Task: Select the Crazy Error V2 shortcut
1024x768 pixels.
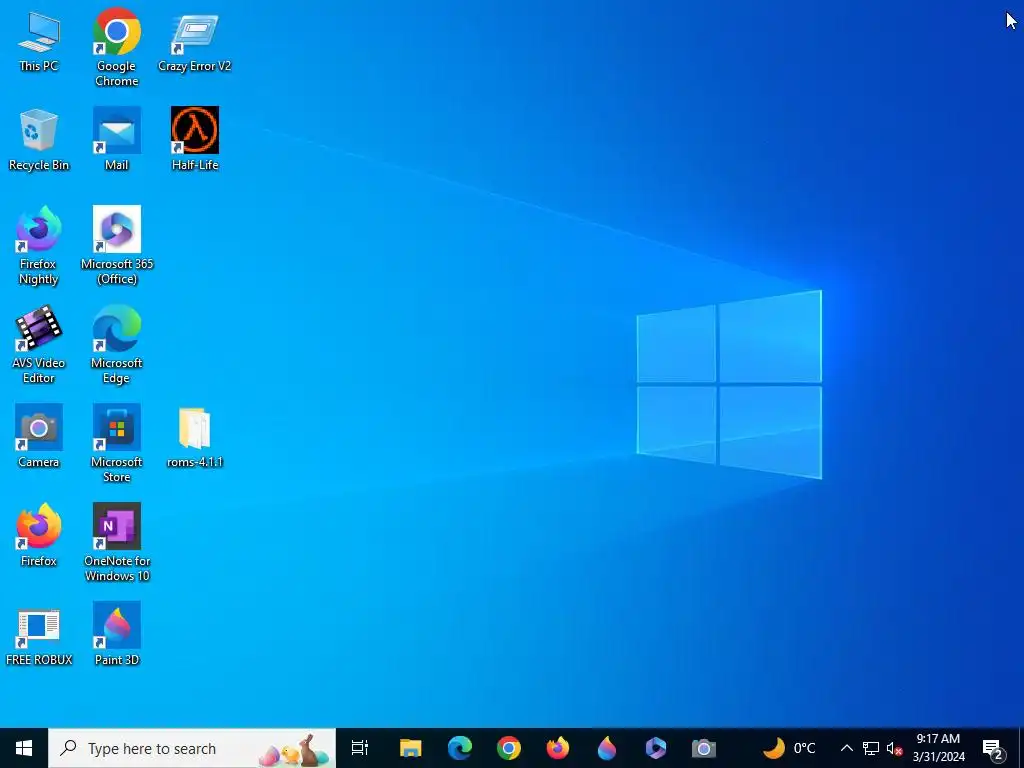Action: click(x=195, y=40)
